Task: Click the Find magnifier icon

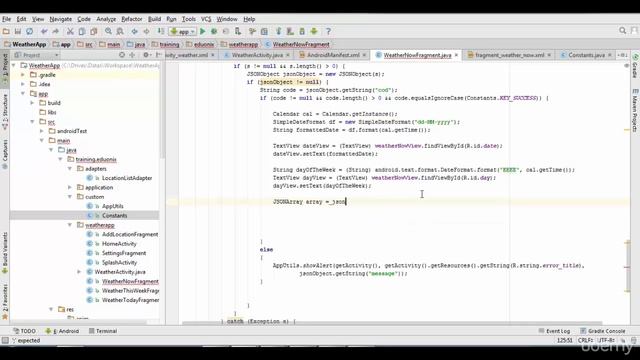Action: [x=108, y=31]
